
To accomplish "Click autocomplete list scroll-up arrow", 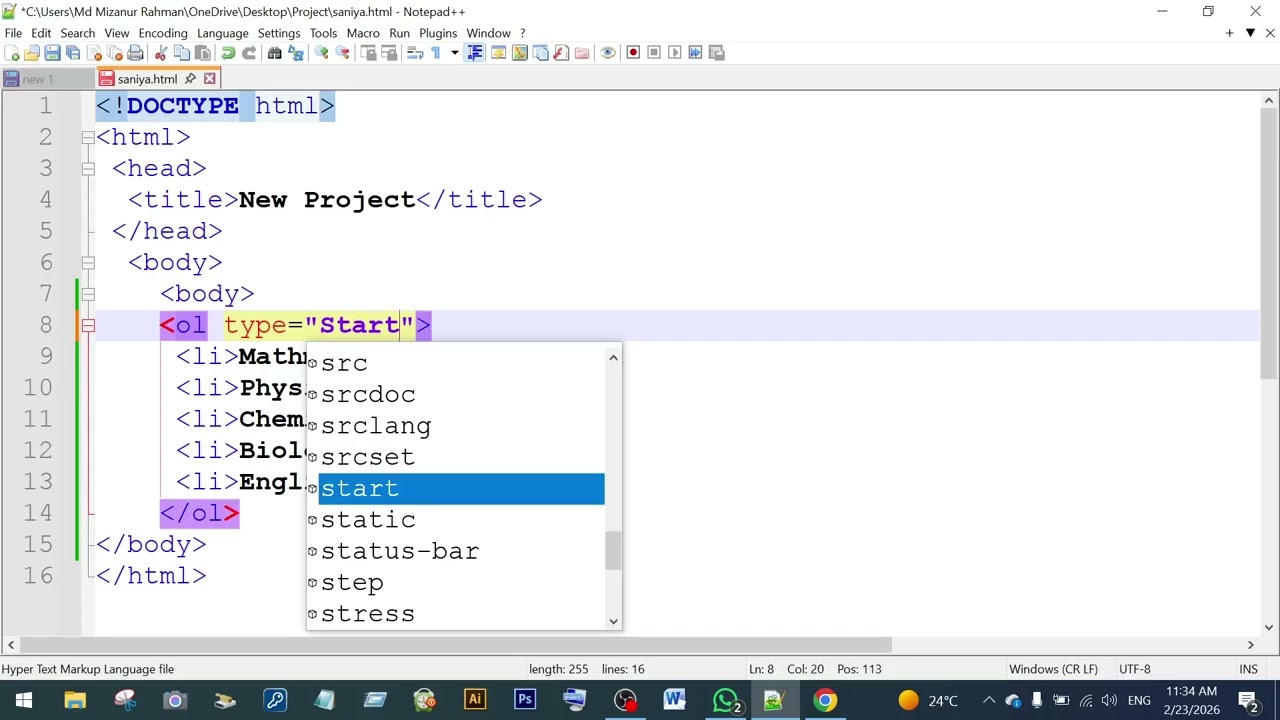I will tap(613, 357).
